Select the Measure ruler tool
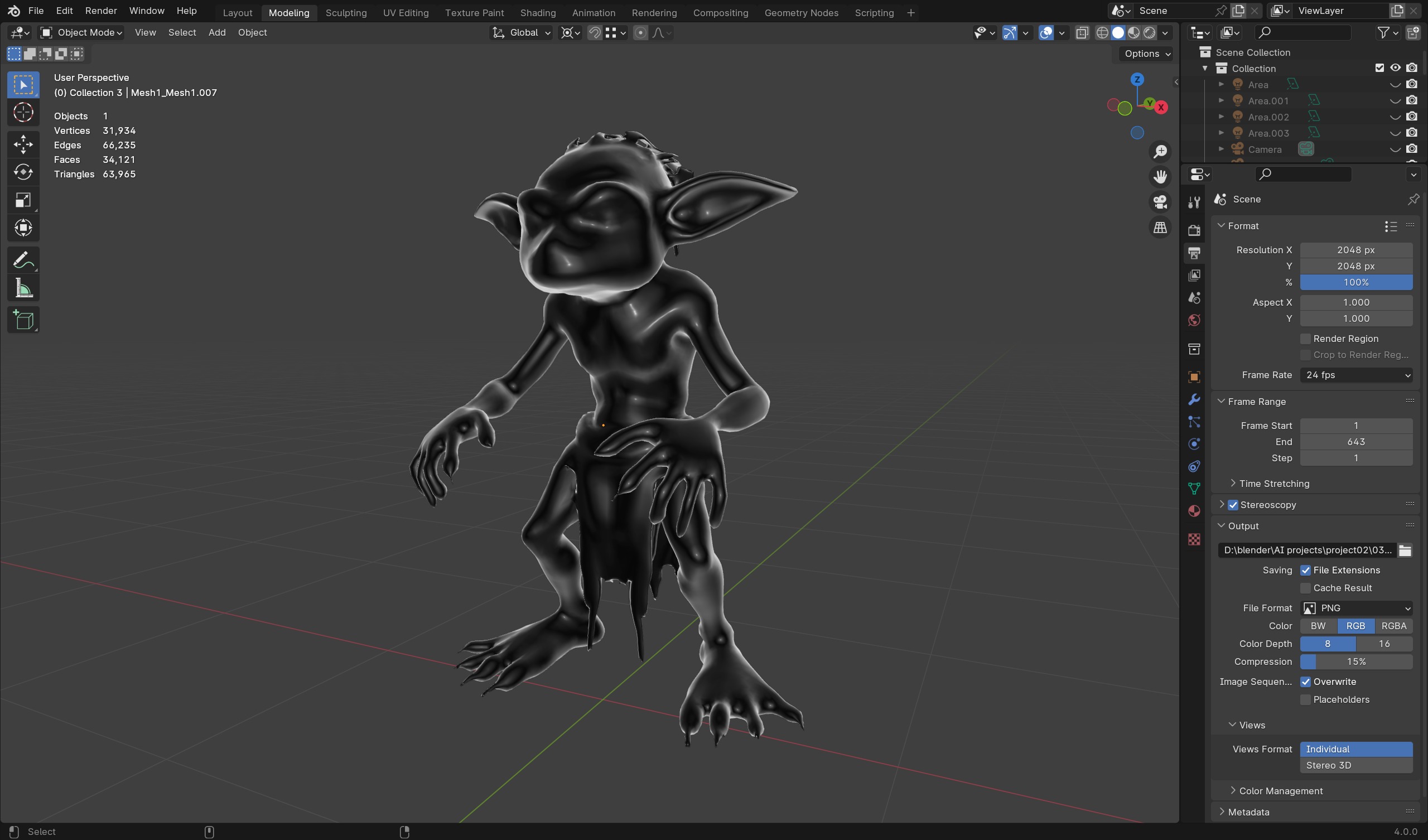Image resolution: width=1428 pixels, height=840 pixels. point(23,288)
